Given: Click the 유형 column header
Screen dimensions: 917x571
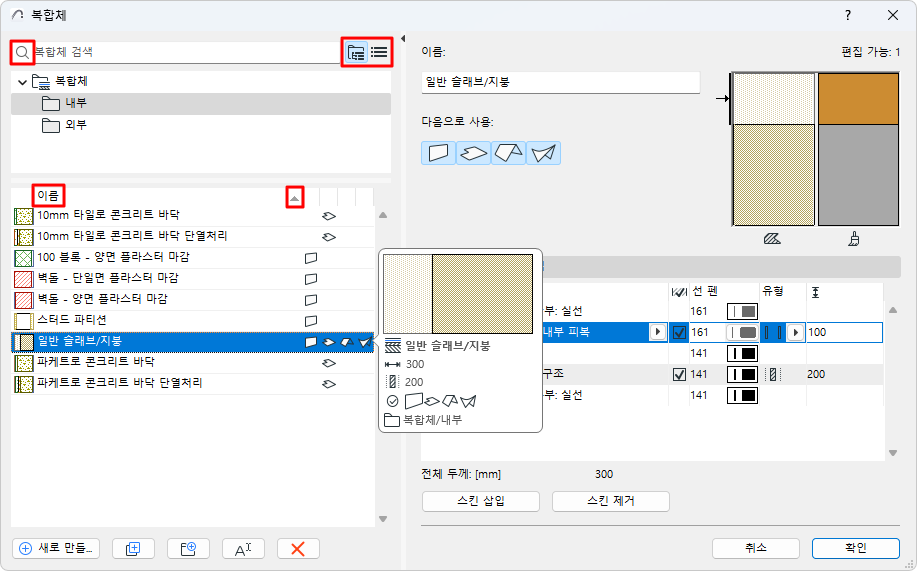Looking at the screenshot, I should pos(773,291).
